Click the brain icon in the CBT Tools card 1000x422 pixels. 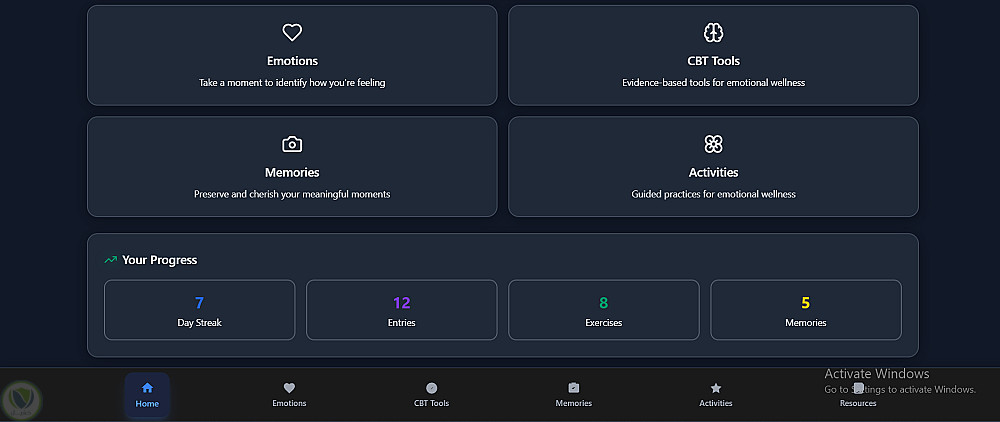tap(713, 33)
